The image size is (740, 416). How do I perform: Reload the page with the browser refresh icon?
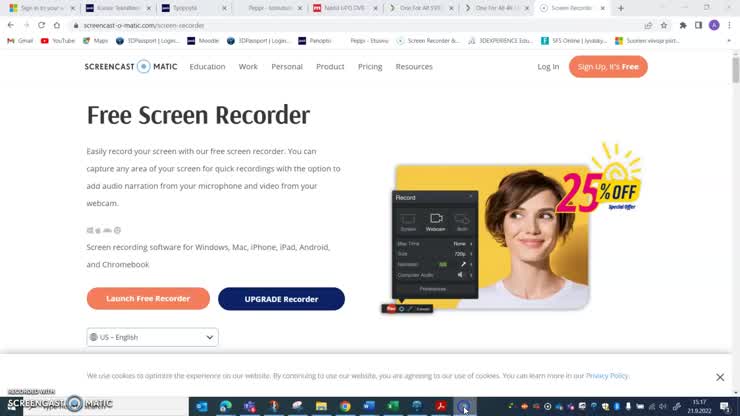[x=41, y=25]
